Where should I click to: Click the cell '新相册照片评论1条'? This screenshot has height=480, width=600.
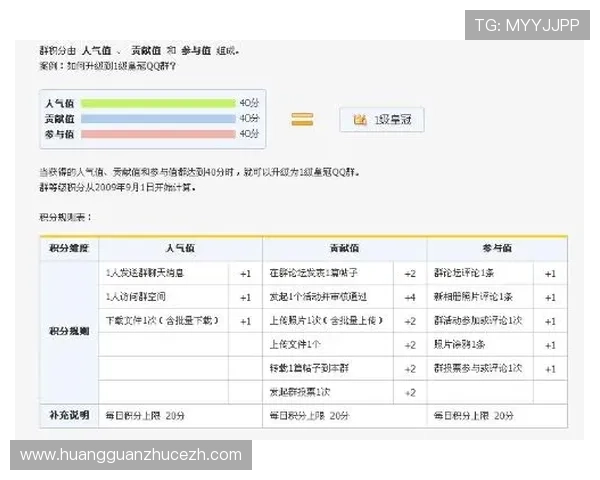[x=480, y=297]
